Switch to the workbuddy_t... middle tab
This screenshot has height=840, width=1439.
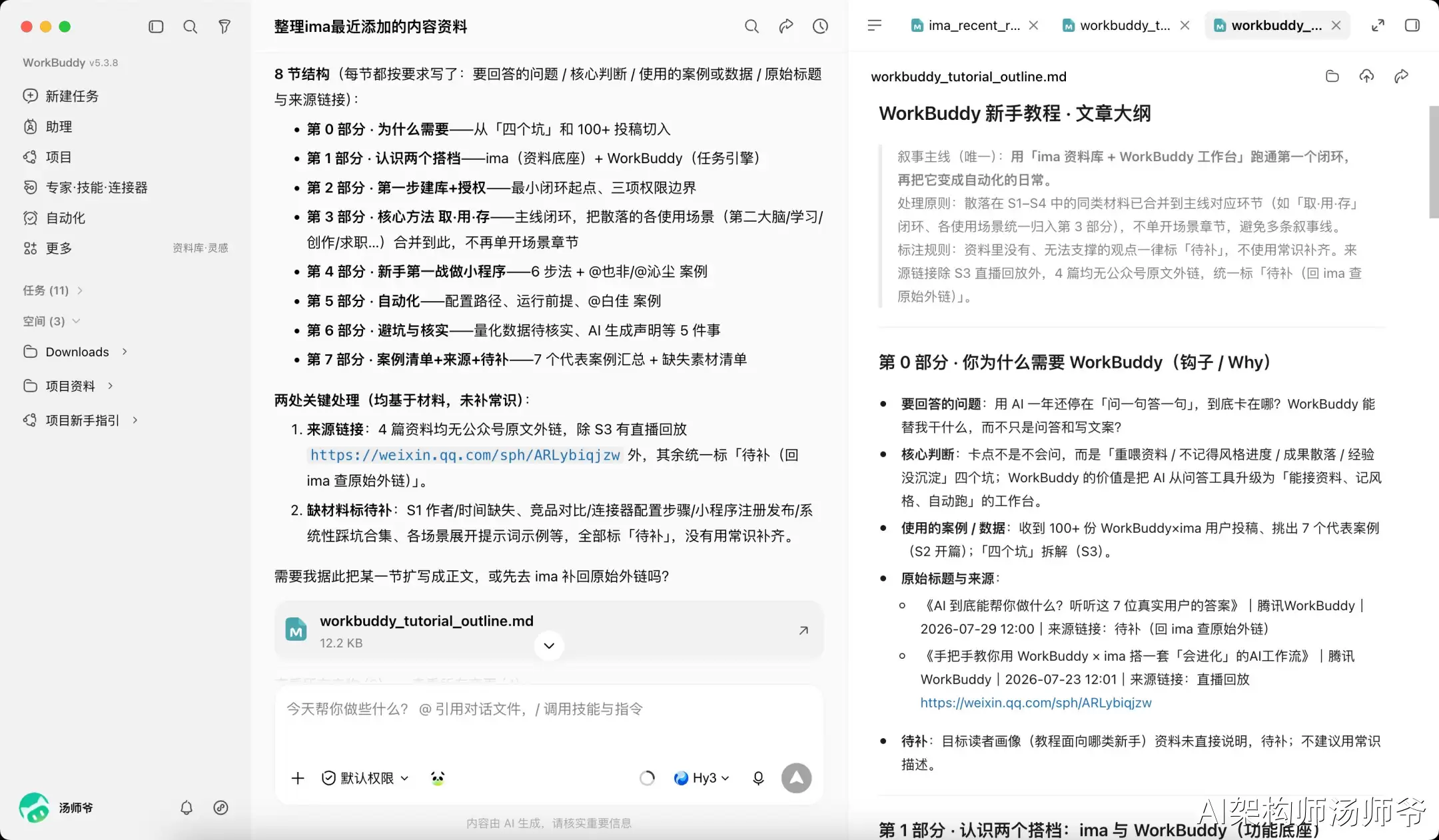[x=1117, y=25]
